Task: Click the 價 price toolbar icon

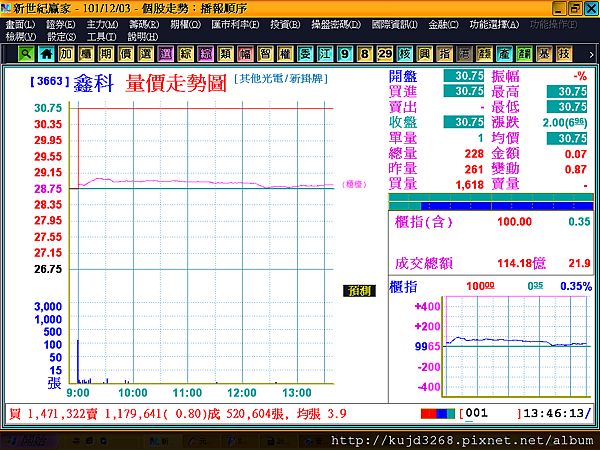Action: coord(126,54)
